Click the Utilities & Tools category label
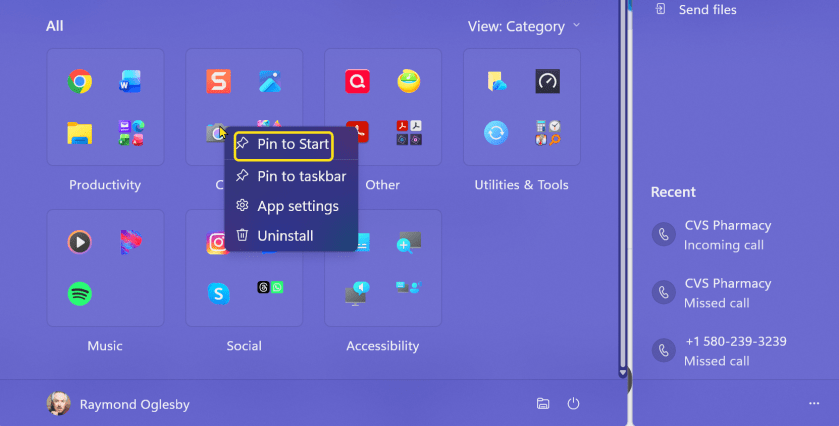This screenshot has height=426, width=839. (522, 185)
